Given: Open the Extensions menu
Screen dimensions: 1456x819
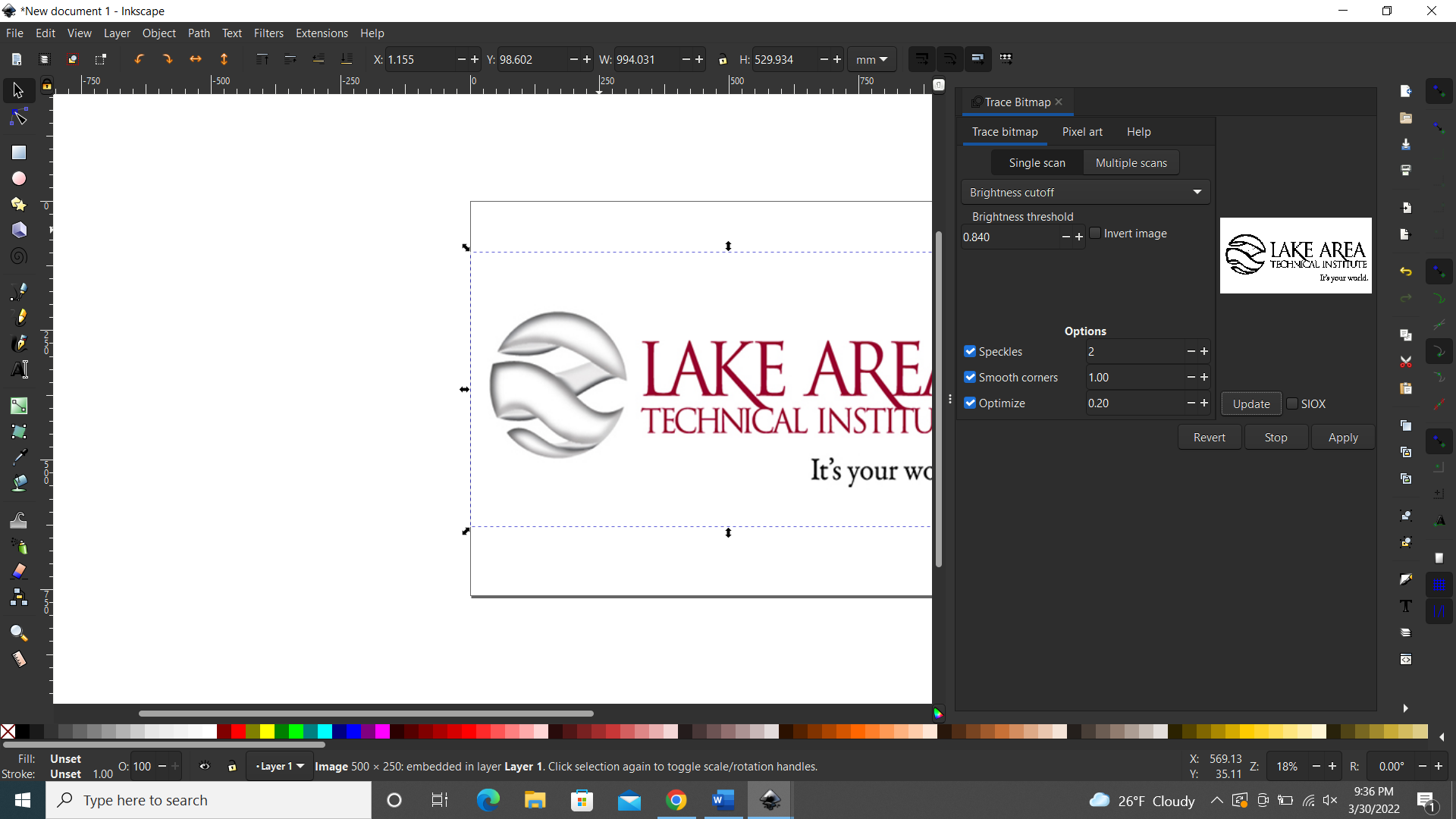Looking at the screenshot, I should 322,33.
